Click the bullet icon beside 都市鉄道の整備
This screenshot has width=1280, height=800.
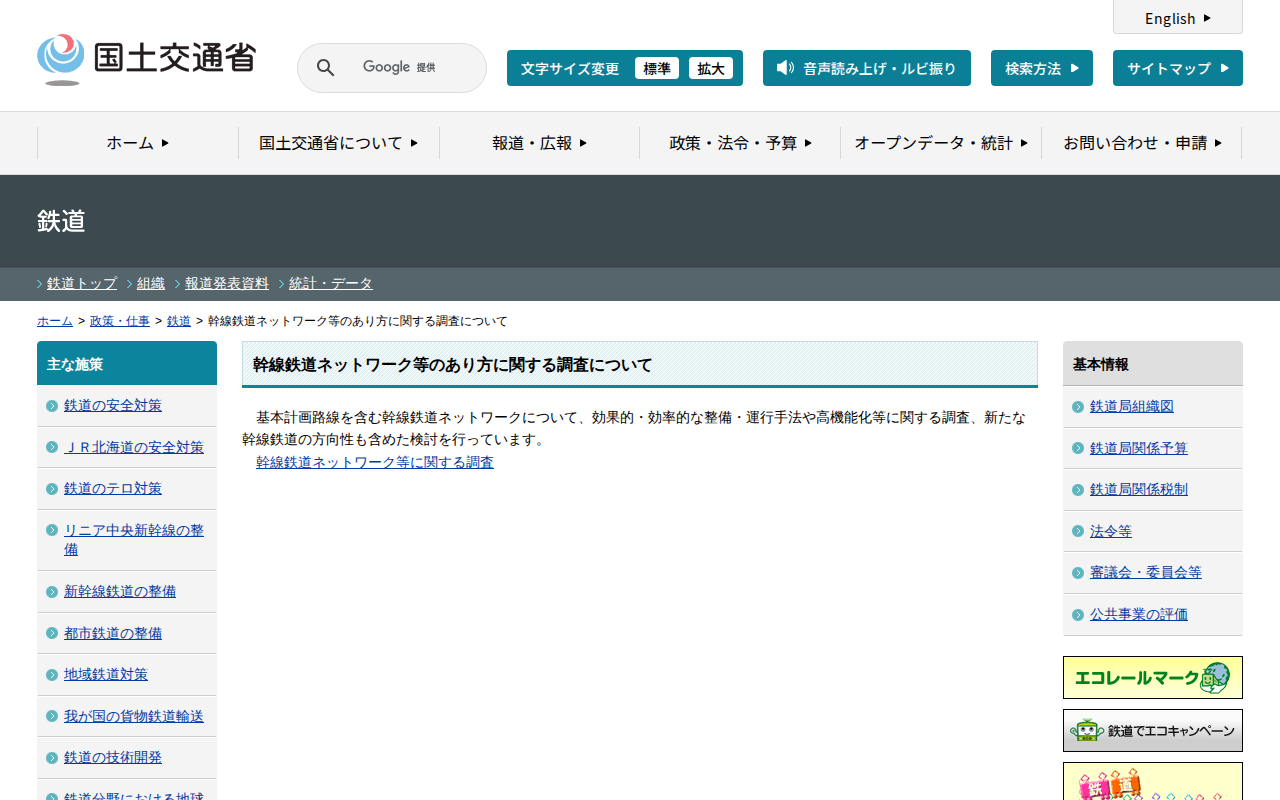(x=52, y=634)
